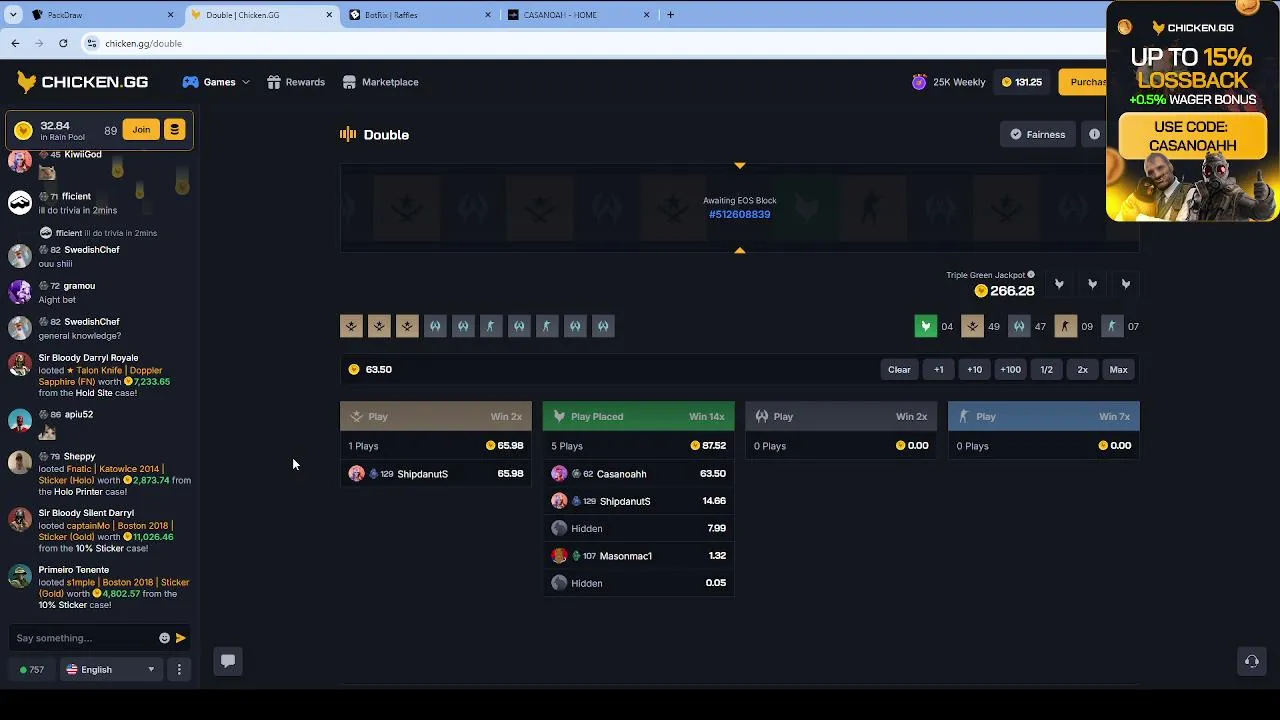The height and width of the screenshot is (720, 1280).
Task: Play on the tan Win 2x side
Action: (x=436, y=416)
